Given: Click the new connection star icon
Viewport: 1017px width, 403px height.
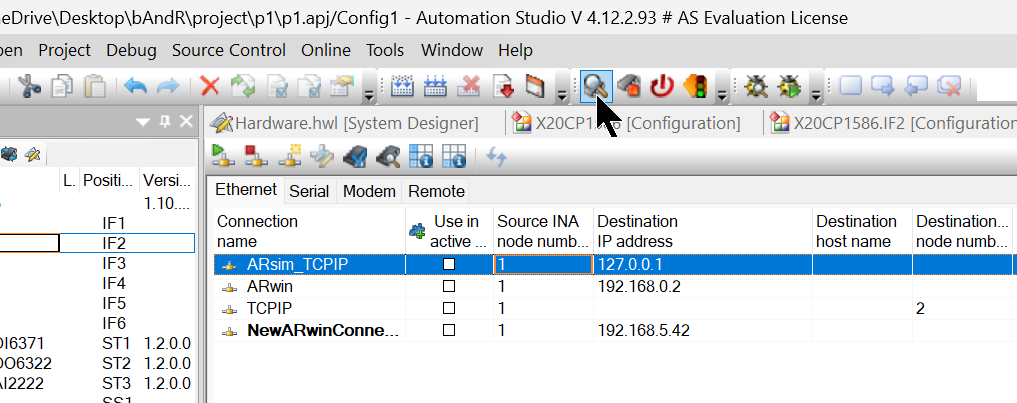Looking at the screenshot, I should click(289, 156).
